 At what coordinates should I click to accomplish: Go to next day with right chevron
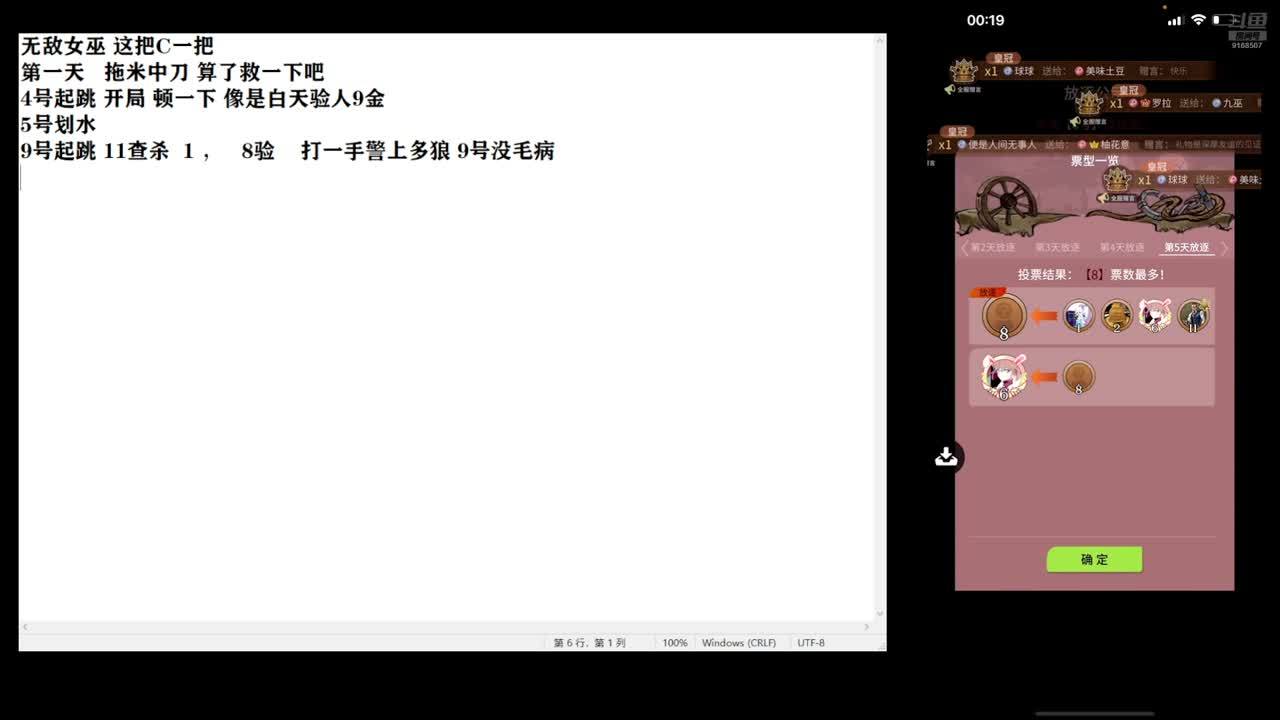point(1225,248)
